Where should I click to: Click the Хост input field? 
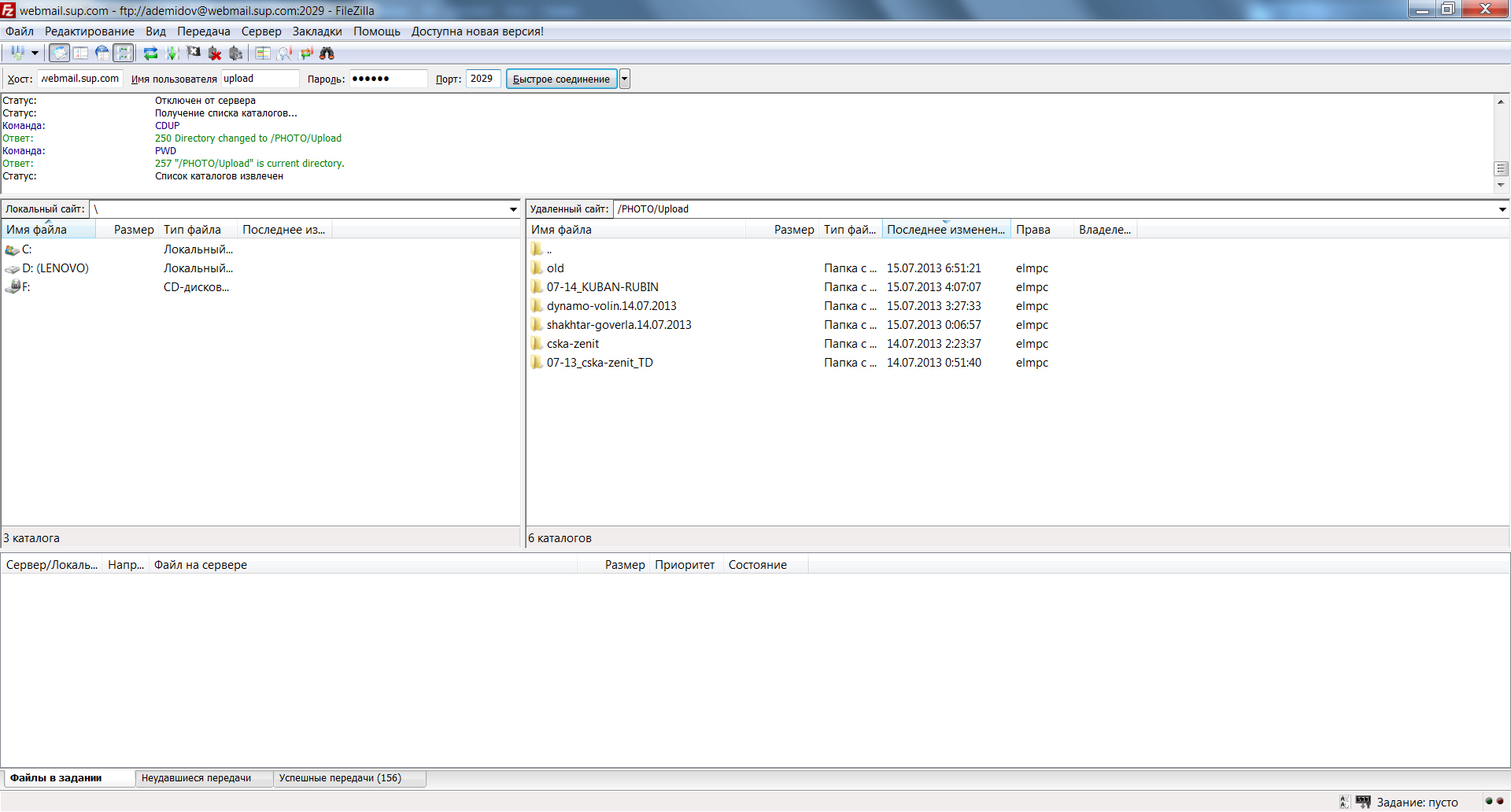point(80,79)
